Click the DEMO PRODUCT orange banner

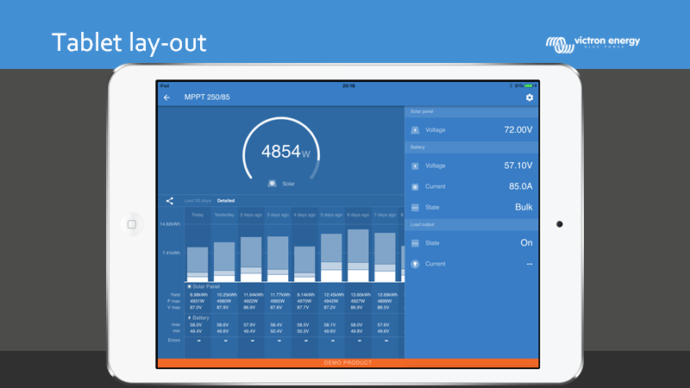(x=348, y=363)
